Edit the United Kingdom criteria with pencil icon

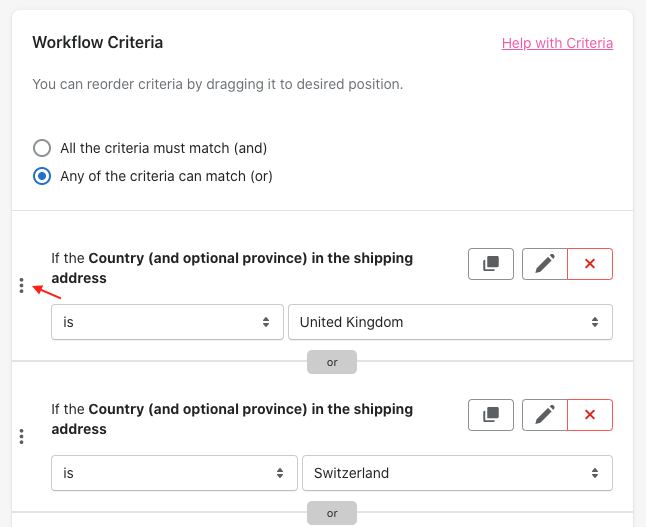click(545, 264)
